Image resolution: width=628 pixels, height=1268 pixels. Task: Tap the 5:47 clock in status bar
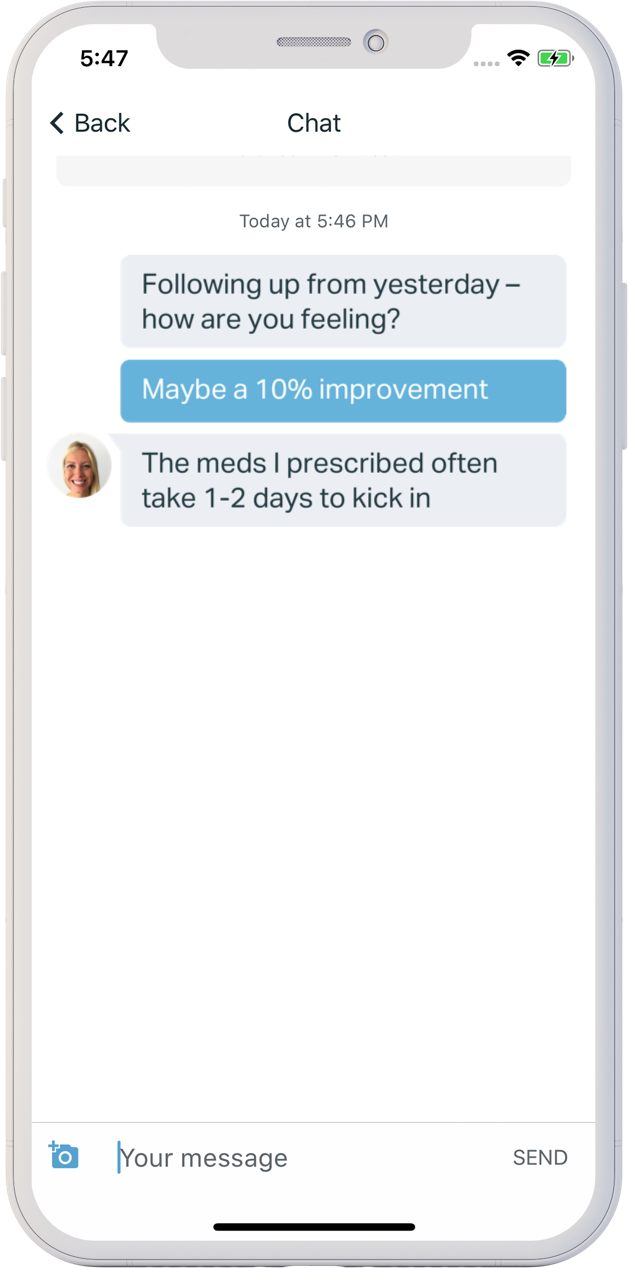point(104,59)
